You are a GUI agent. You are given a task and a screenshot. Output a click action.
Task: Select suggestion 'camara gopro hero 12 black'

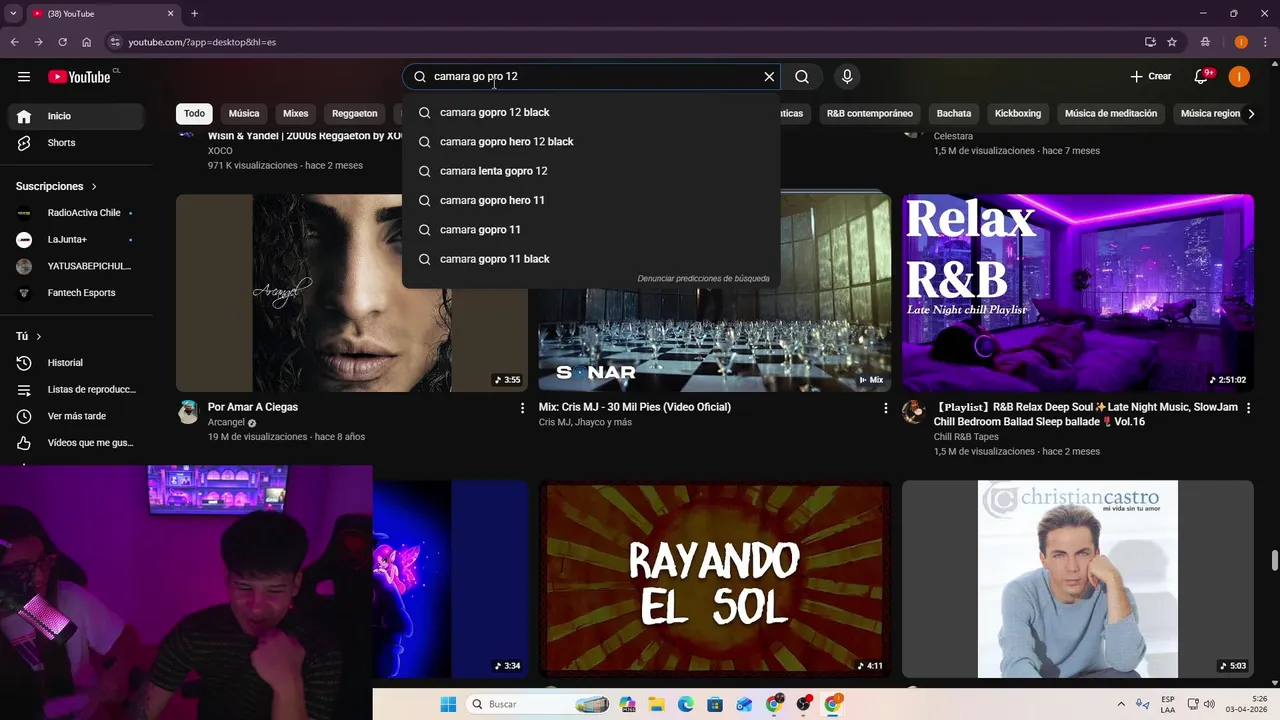pyautogui.click(x=591, y=142)
